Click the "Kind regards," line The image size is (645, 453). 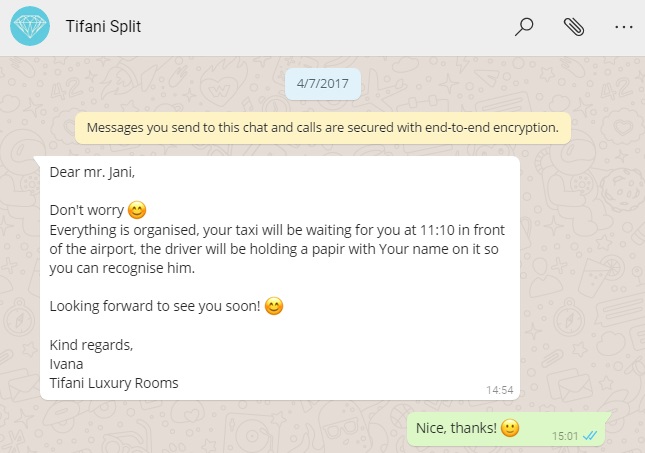point(91,345)
